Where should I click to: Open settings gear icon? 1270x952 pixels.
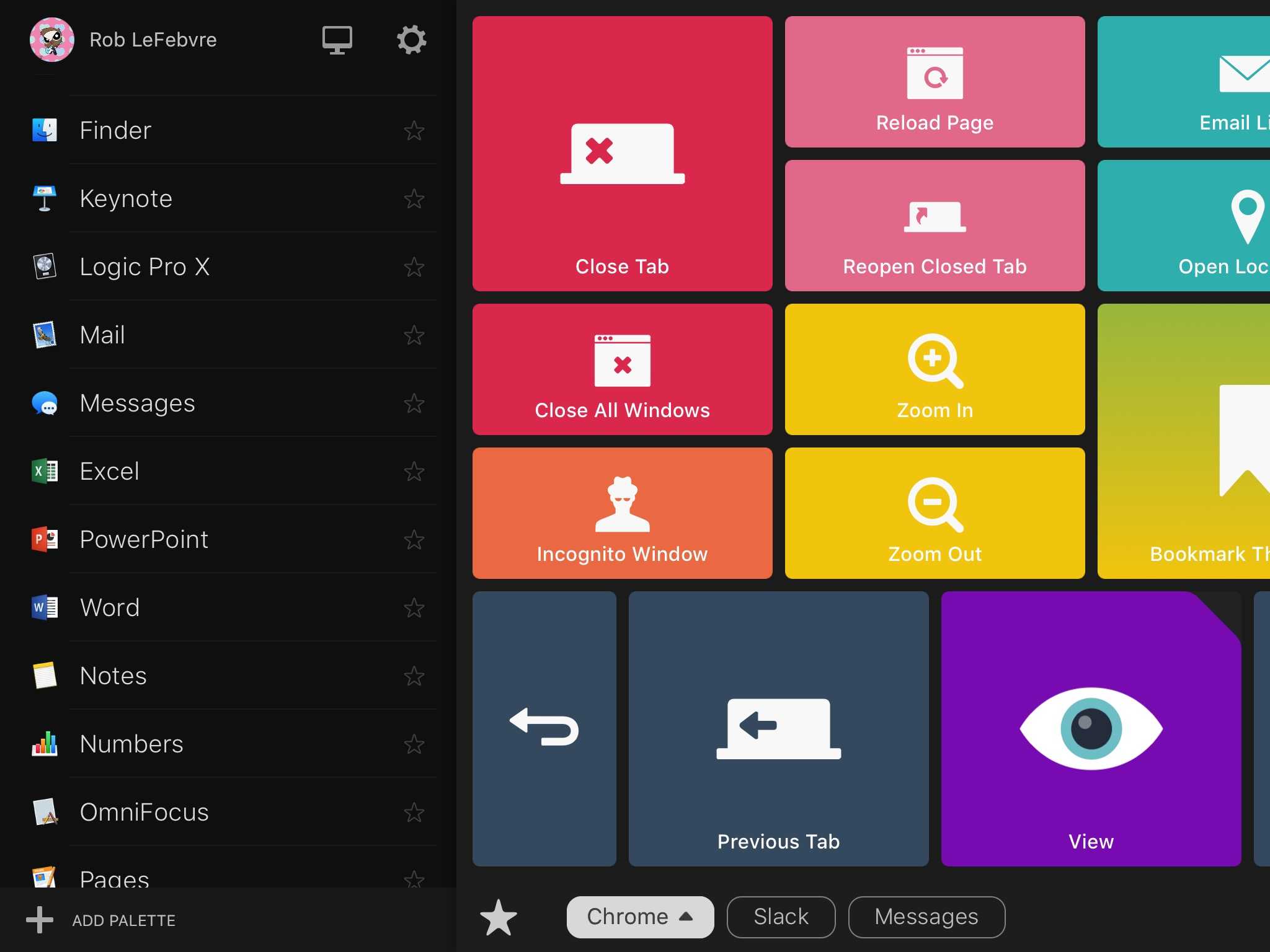411,40
